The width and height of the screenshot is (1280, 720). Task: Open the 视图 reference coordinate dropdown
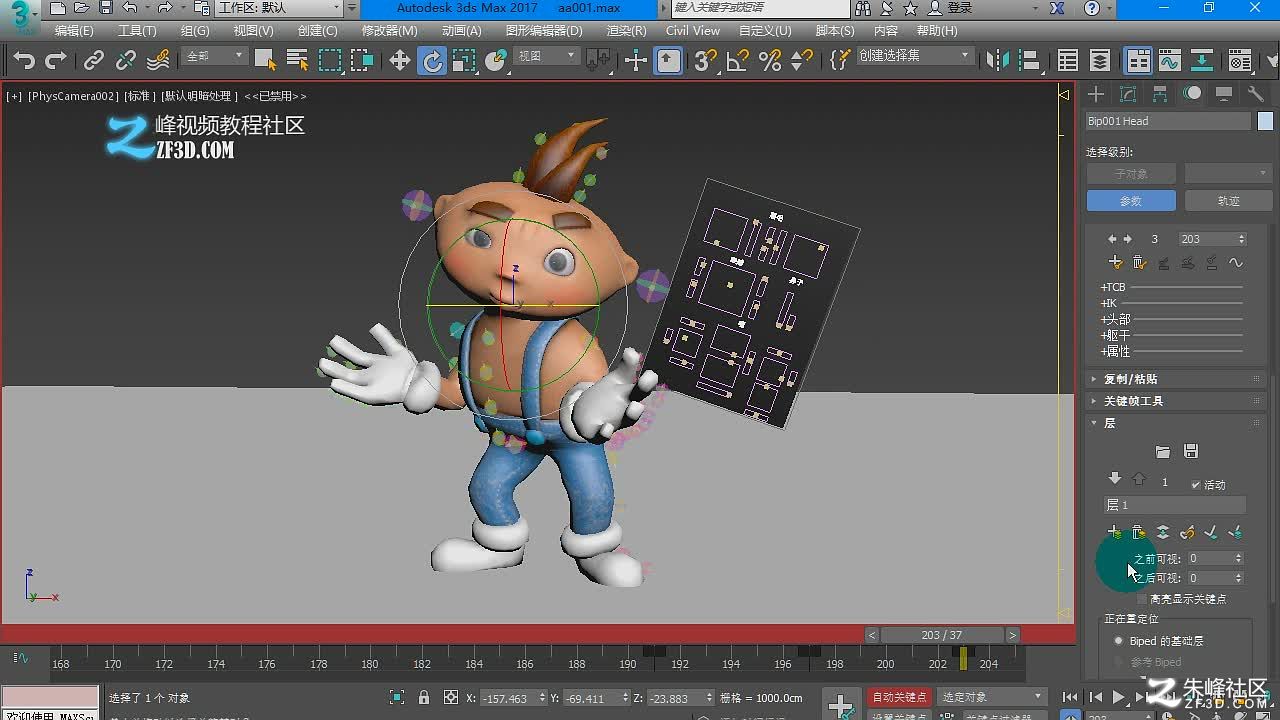(546, 57)
